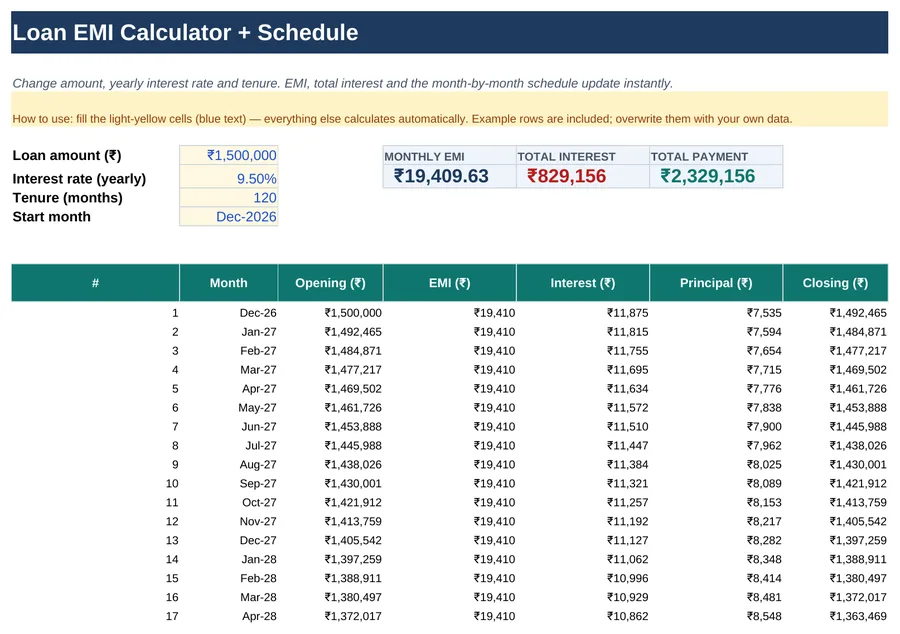Click the 'Principal (₹)' column header
900x634 pixels.
[x=716, y=283]
